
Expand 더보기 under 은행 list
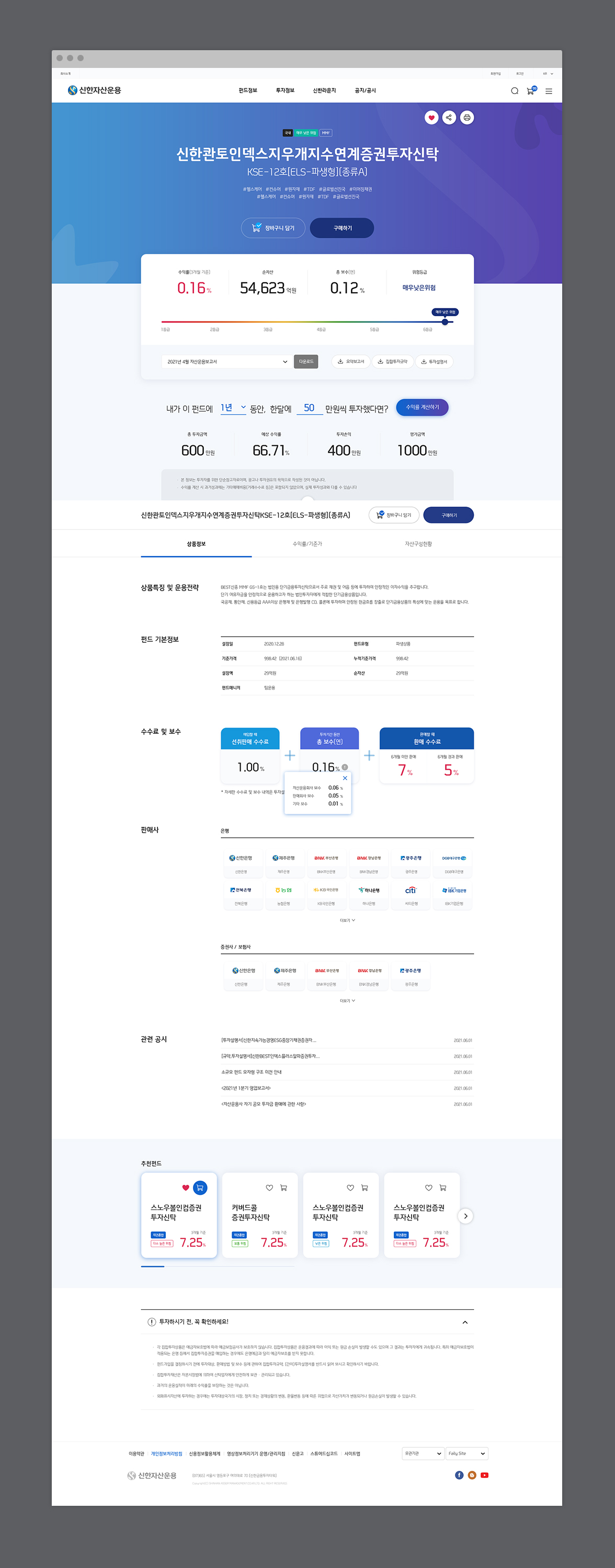348,920
